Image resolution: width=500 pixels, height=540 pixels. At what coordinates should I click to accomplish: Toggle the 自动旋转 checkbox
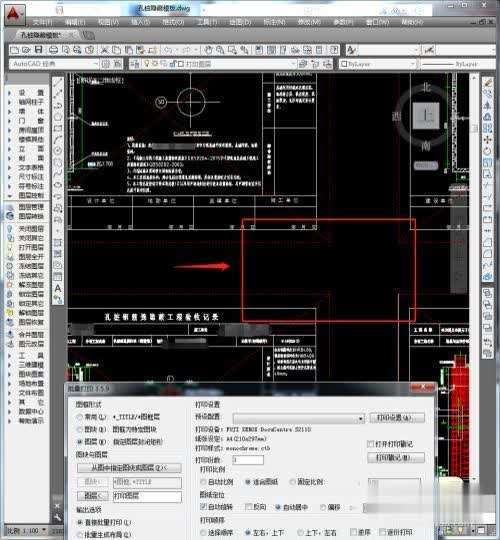click(203, 507)
